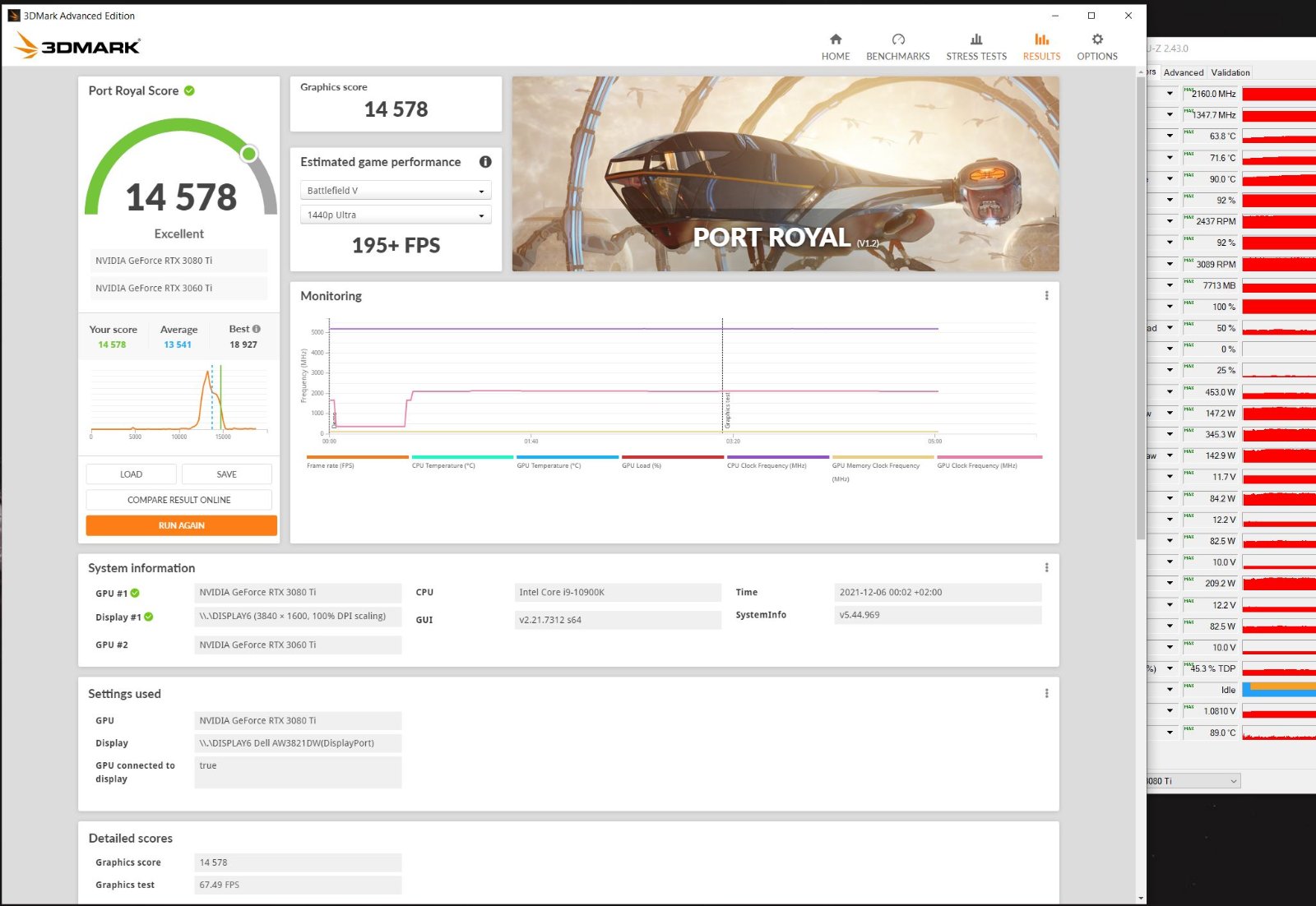
Task: Click the scroll-down arrow on the 3DMark scrollbar
Action: (1141, 899)
